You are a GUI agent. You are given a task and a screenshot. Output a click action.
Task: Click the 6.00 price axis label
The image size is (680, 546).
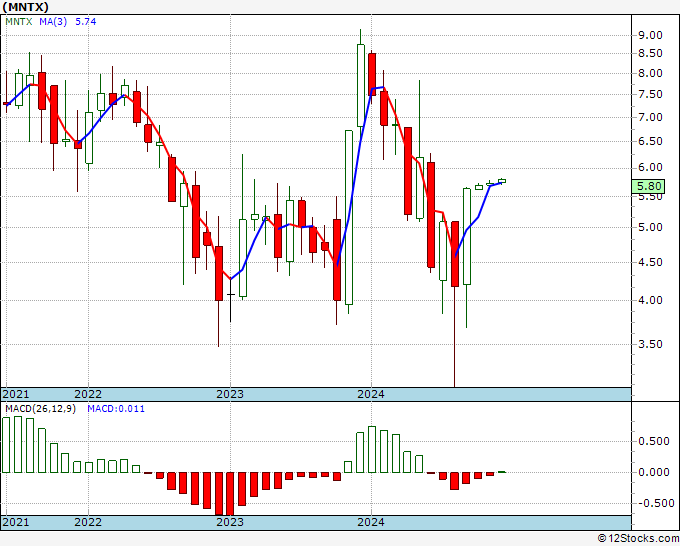click(650, 167)
